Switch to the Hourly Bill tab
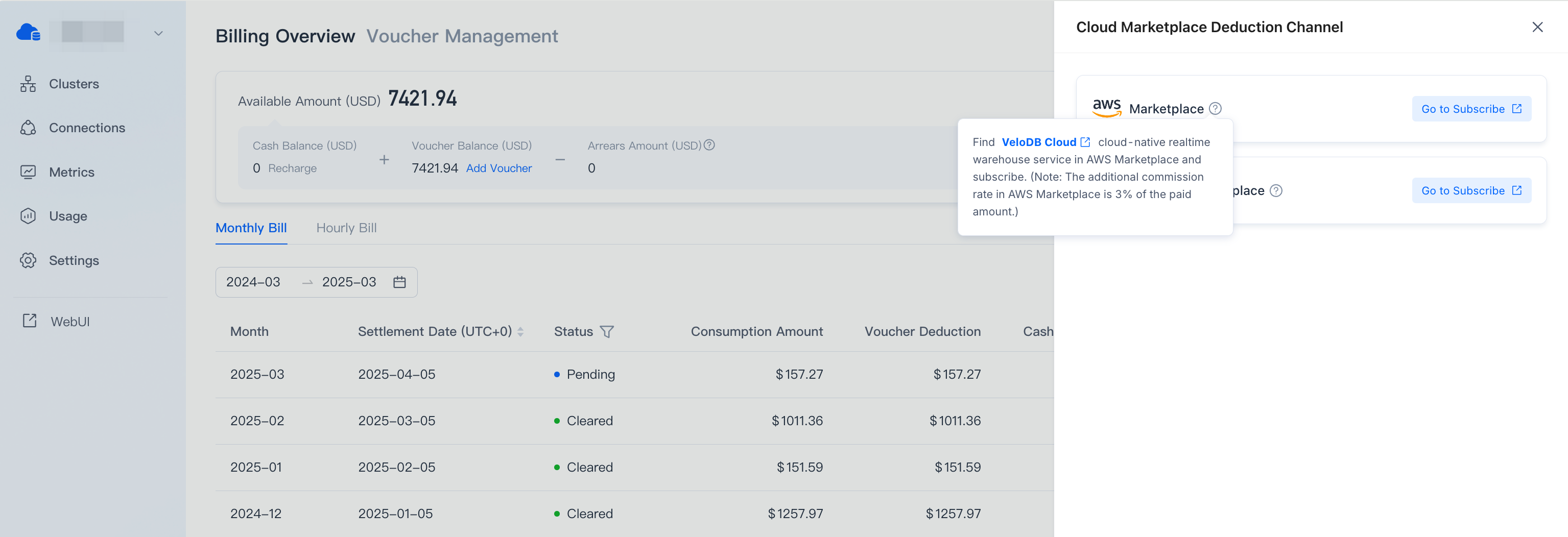 346,228
